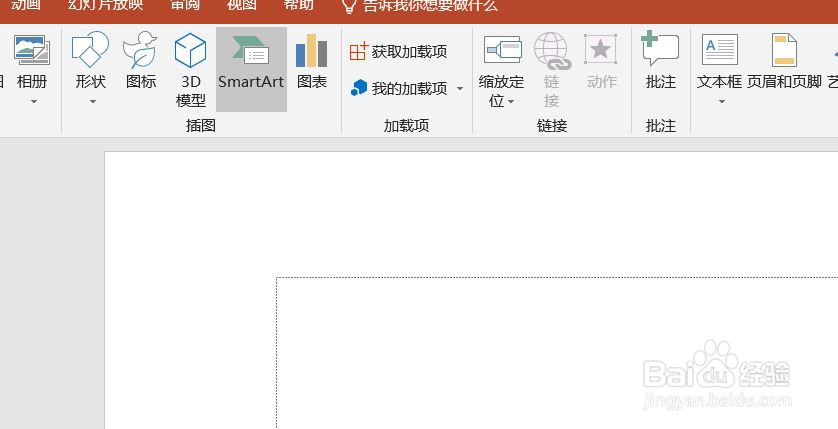
Task: Expand the 形状 dropdown arrow
Action: point(92,102)
